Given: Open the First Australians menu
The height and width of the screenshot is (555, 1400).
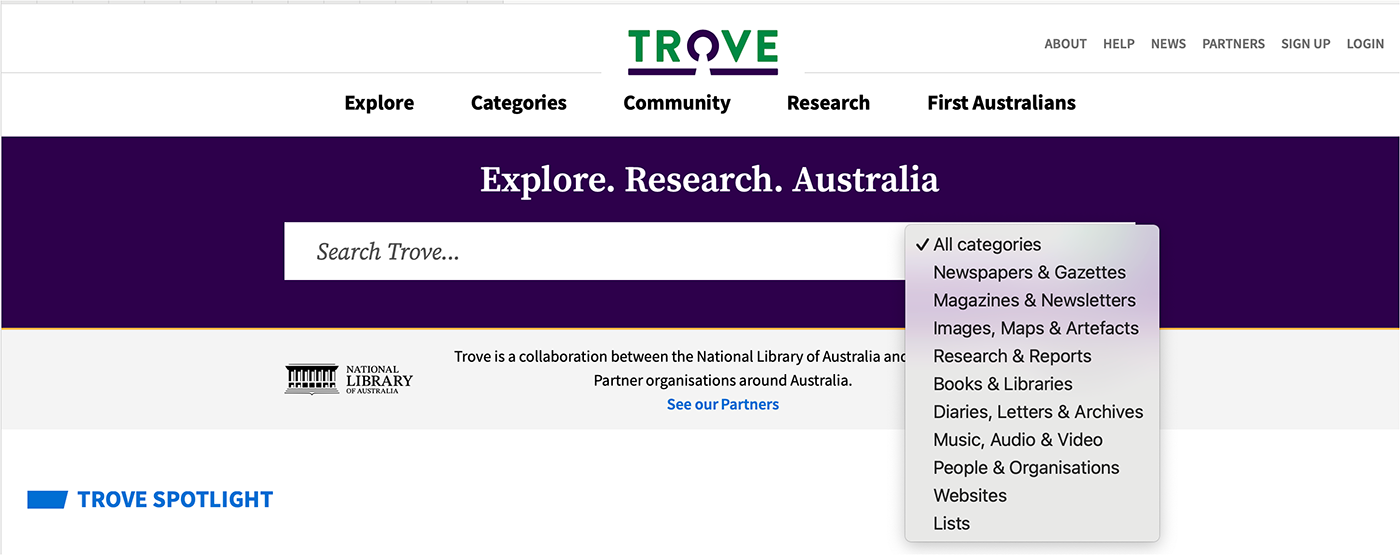Looking at the screenshot, I should [1001, 103].
